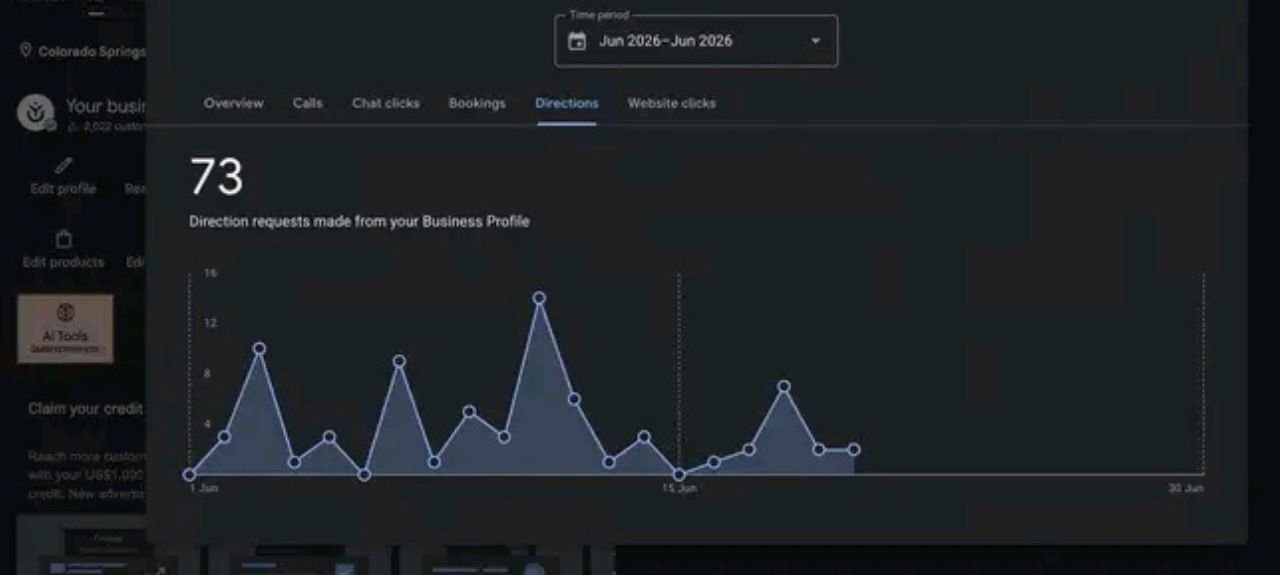Click the 1 Jun data point on chart
This screenshot has width=1280, height=575.
[x=190, y=475]
